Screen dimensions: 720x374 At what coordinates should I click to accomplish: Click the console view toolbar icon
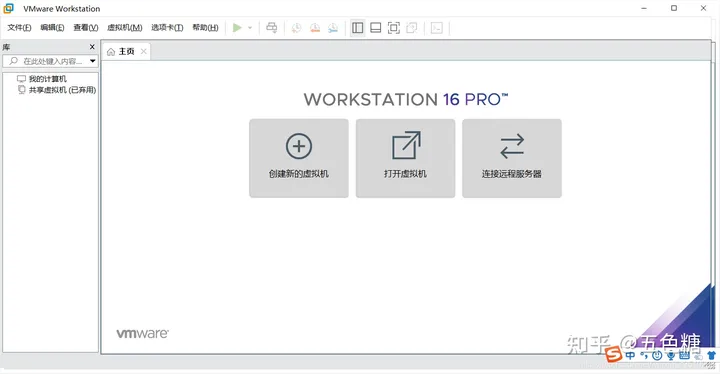(437, 28)
